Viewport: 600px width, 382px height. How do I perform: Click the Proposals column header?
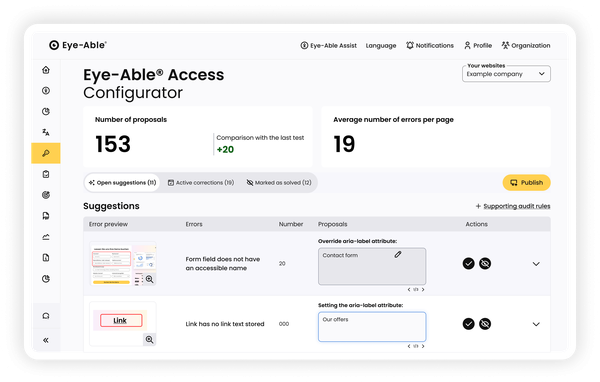point(333,224)
